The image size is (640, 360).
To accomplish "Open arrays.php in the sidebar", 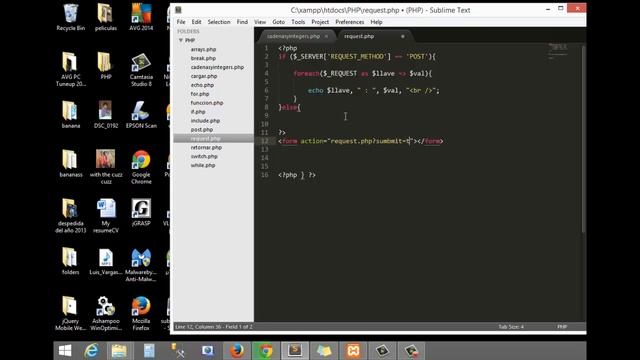I will (203, 49).
